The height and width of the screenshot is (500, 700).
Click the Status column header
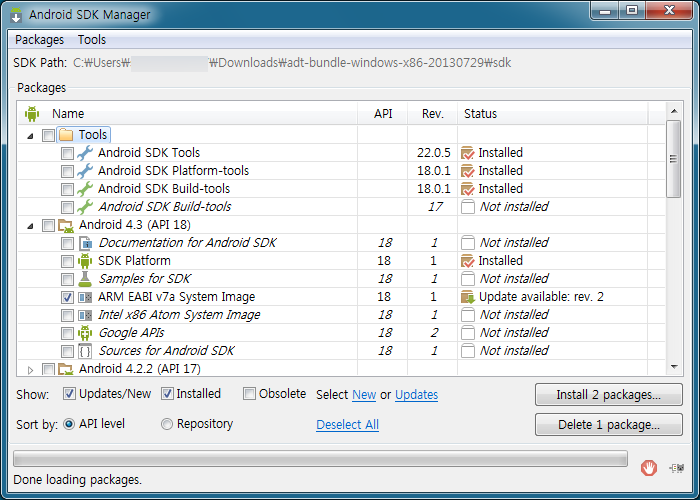pos(480,114)
